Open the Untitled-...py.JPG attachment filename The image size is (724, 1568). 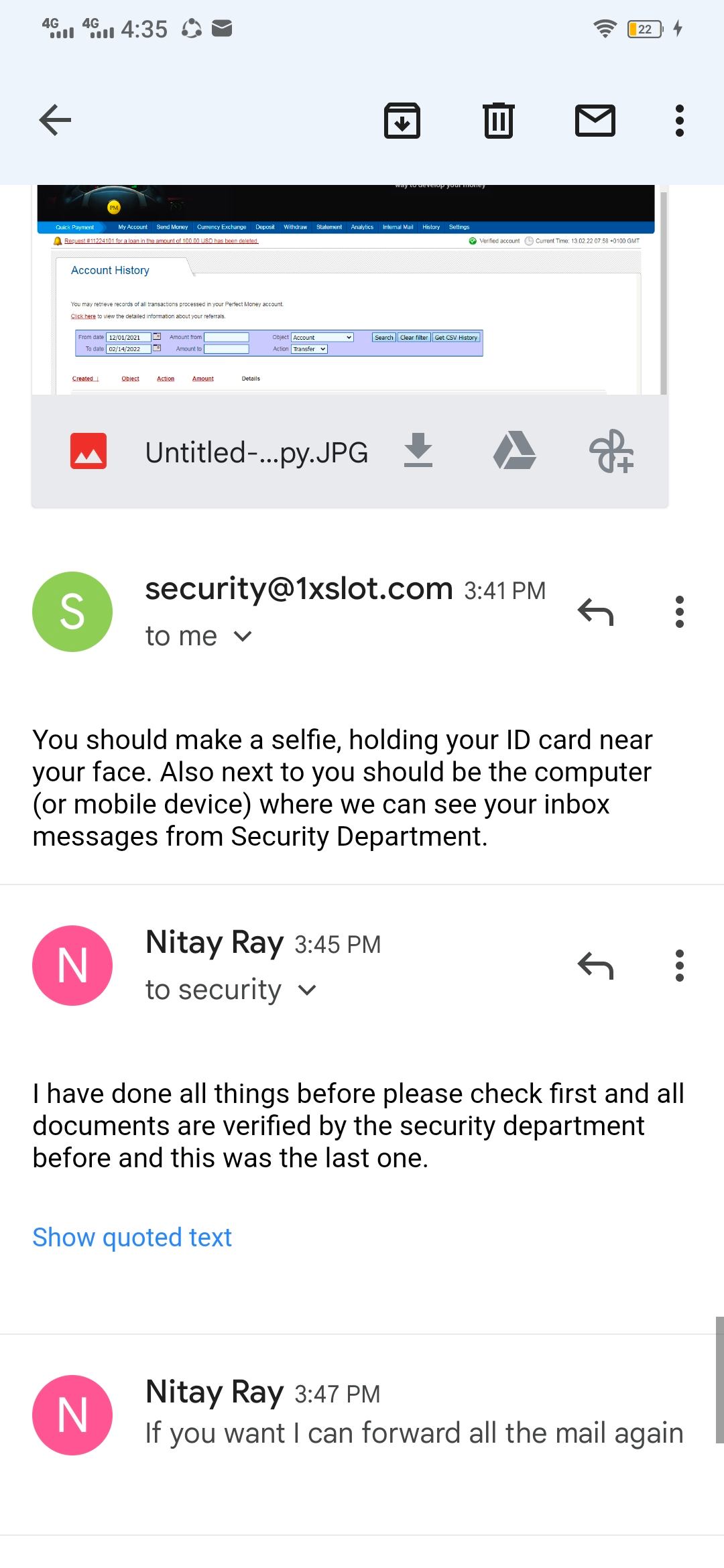(x=256, y=452)
